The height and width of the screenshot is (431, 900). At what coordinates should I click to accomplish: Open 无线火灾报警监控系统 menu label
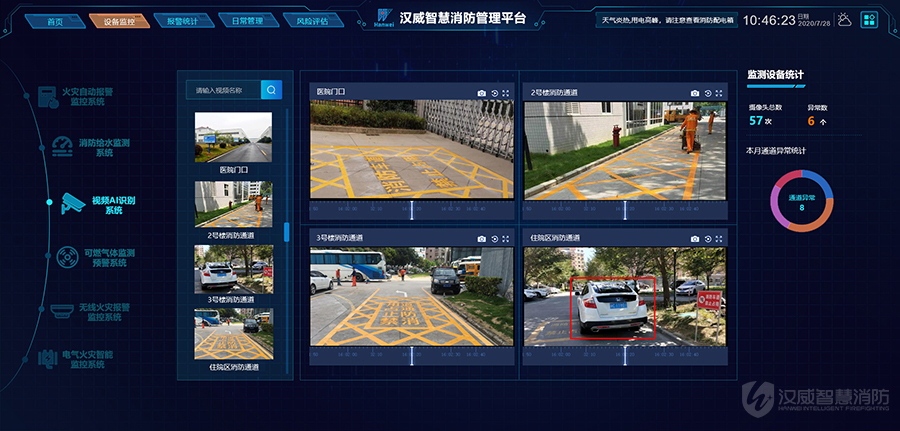104,312
